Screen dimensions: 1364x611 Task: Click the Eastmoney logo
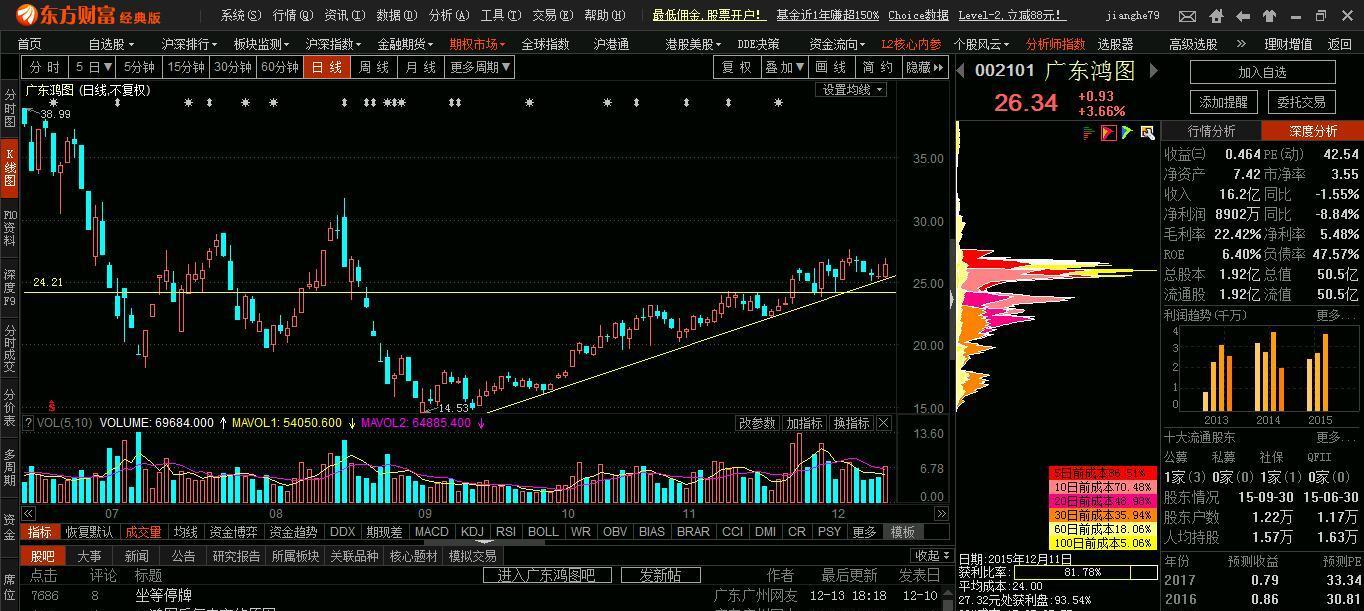(x=89, y=16)
